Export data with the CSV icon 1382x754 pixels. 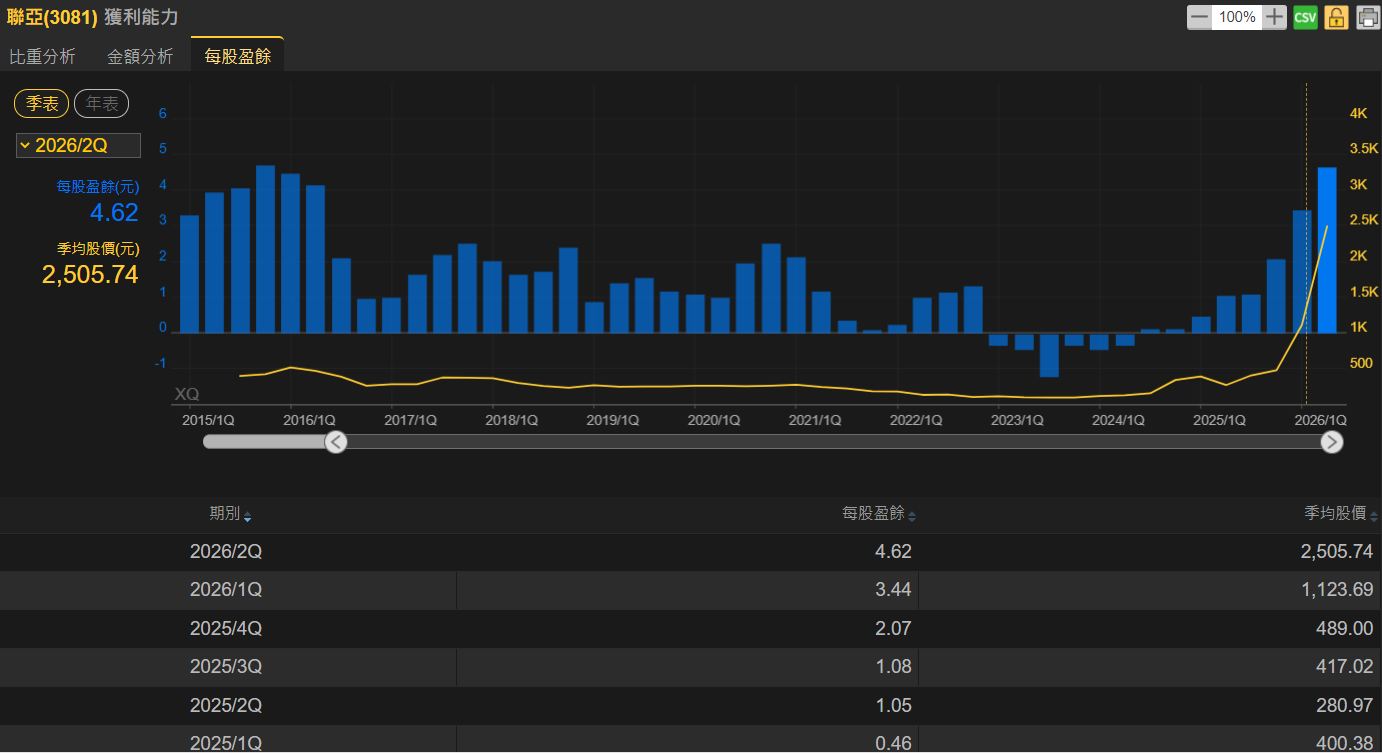coord(1305,17)
